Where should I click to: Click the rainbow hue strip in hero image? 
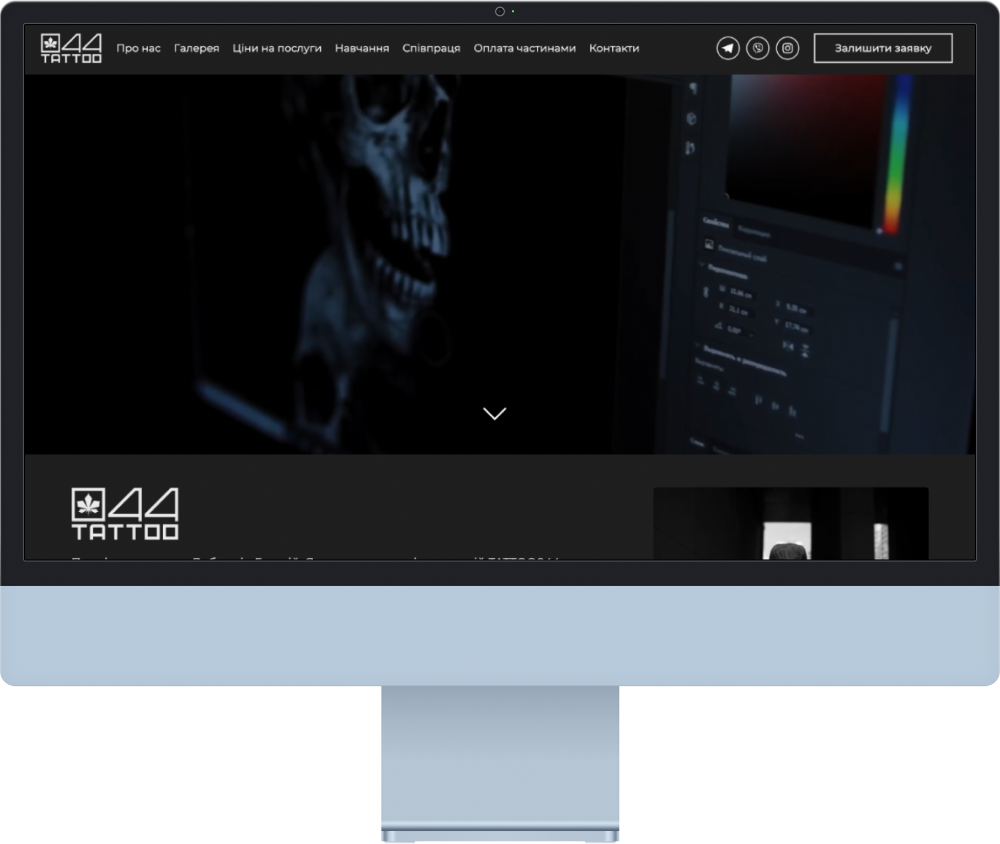[898, 150]
